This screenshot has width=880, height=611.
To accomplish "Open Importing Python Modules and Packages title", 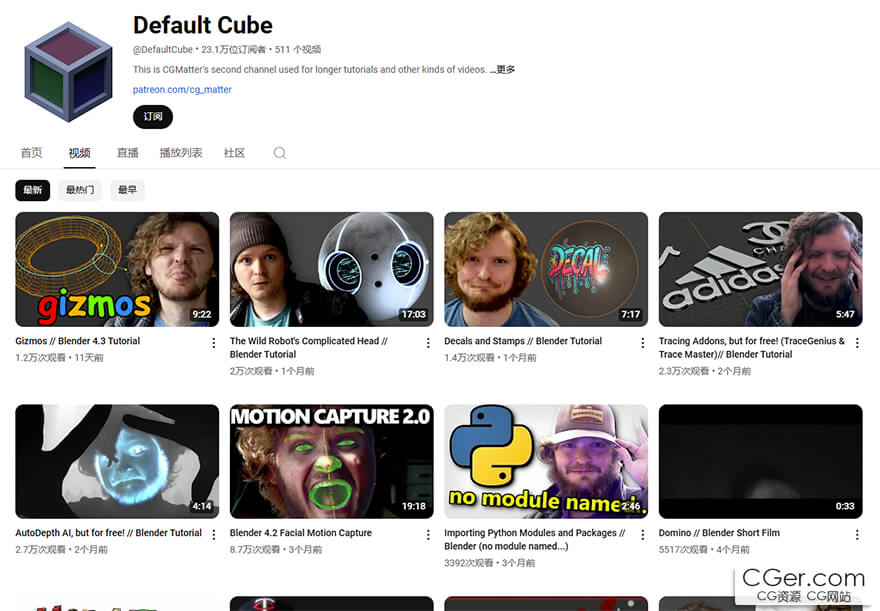I will (x=534, y=539).
